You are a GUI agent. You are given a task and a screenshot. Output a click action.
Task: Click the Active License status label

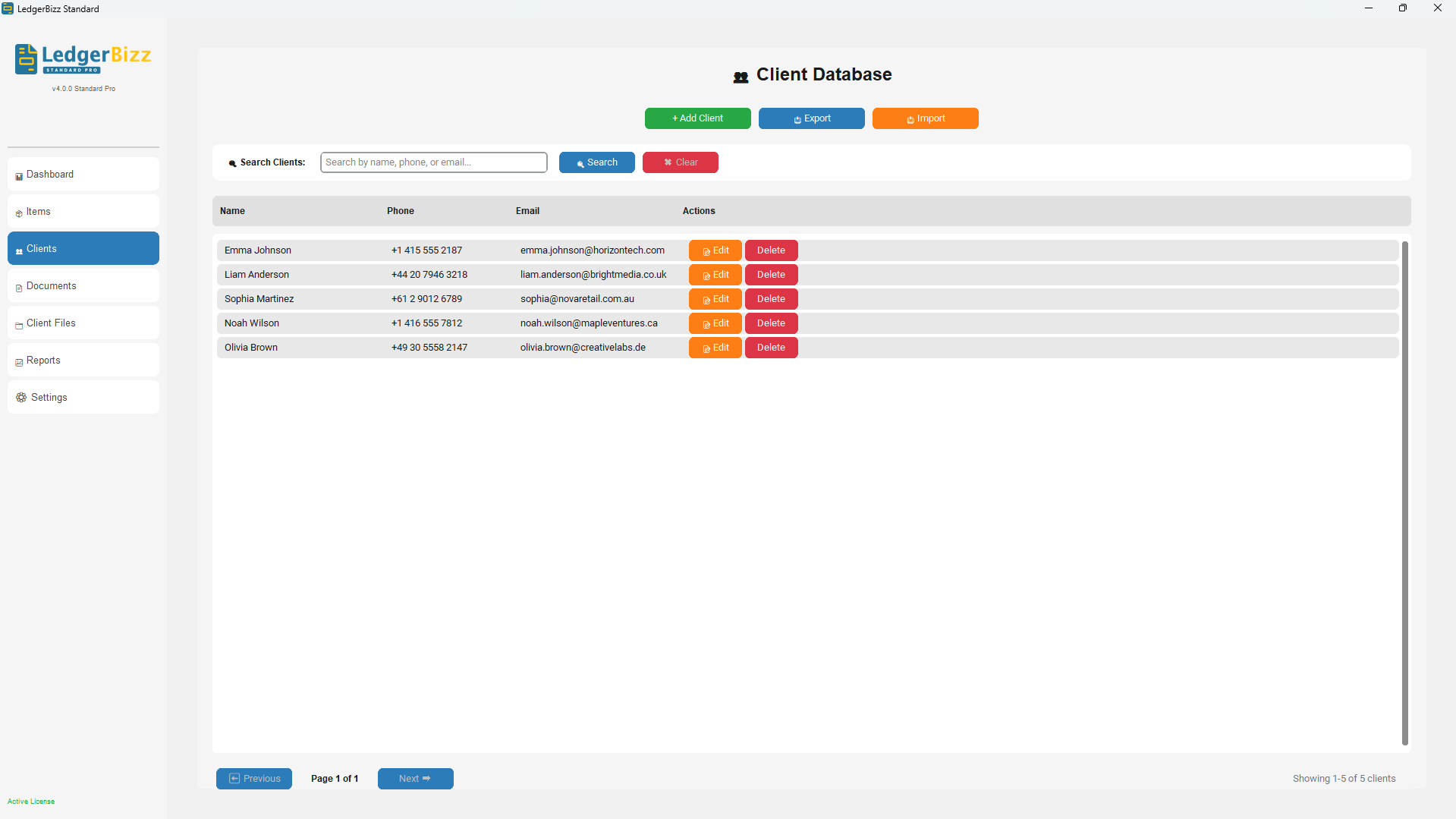point(30,802)
